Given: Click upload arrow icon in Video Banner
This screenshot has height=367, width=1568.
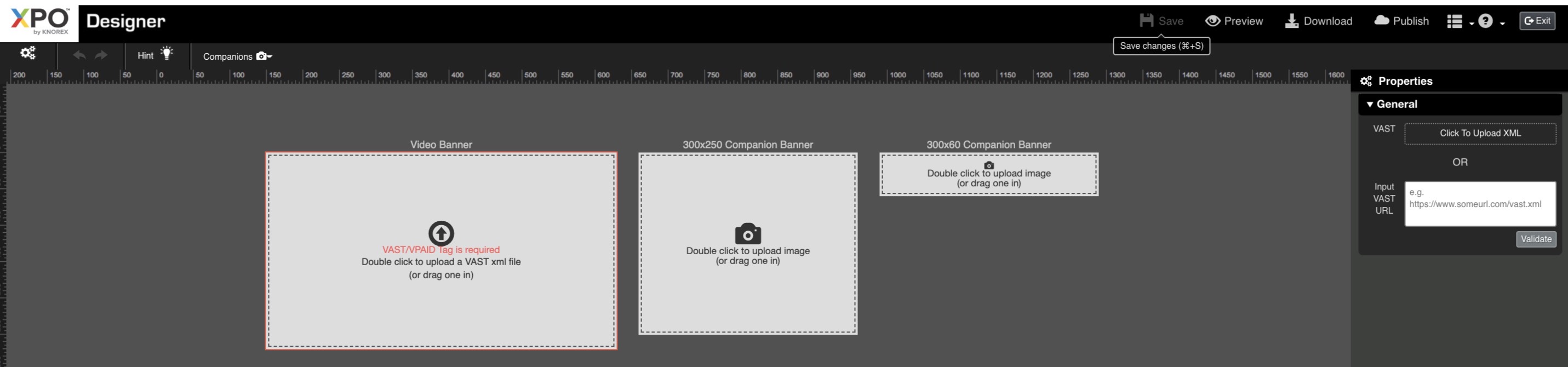Looking at the screenshot, I should coord(440,233).
